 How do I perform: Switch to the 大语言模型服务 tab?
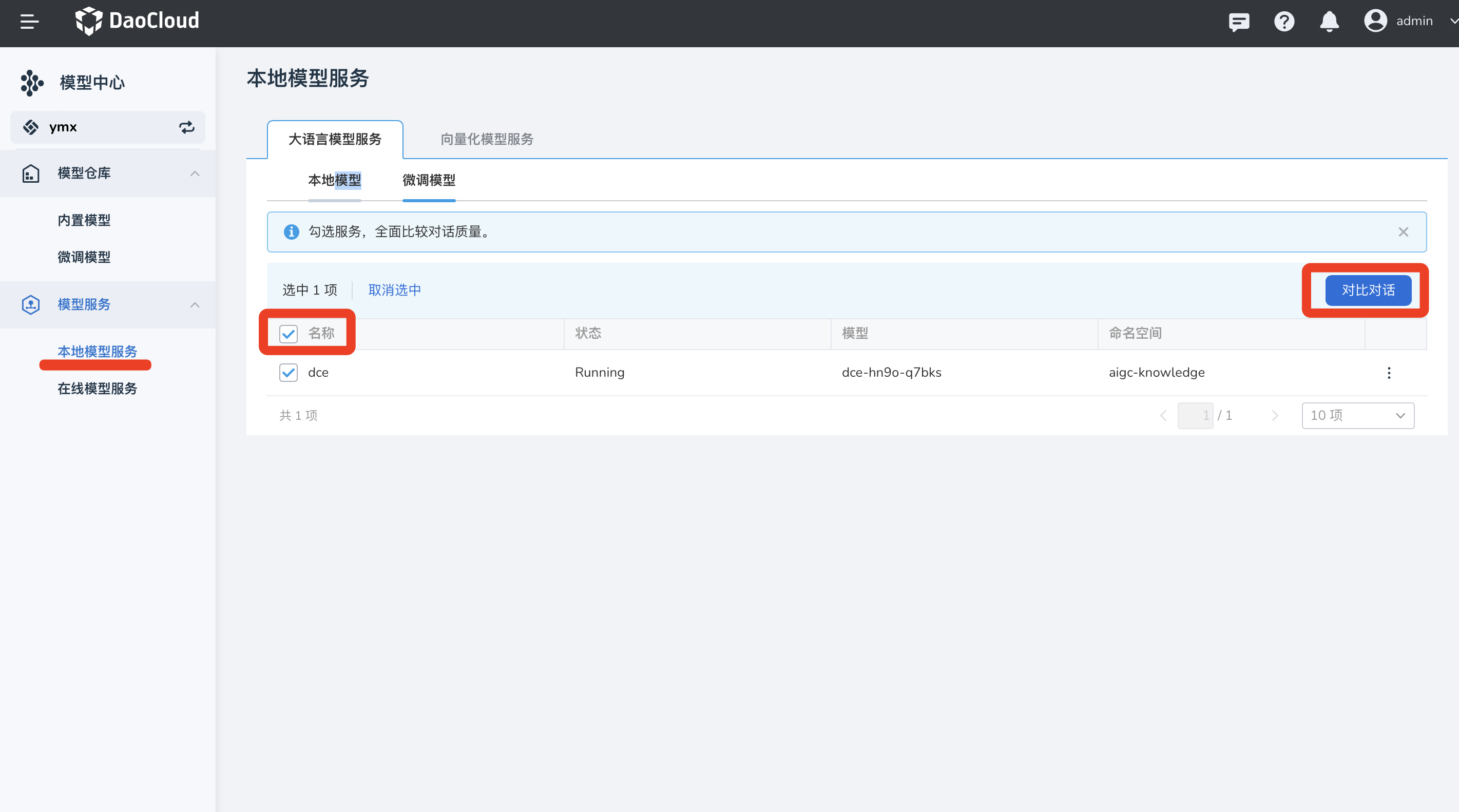335,139
